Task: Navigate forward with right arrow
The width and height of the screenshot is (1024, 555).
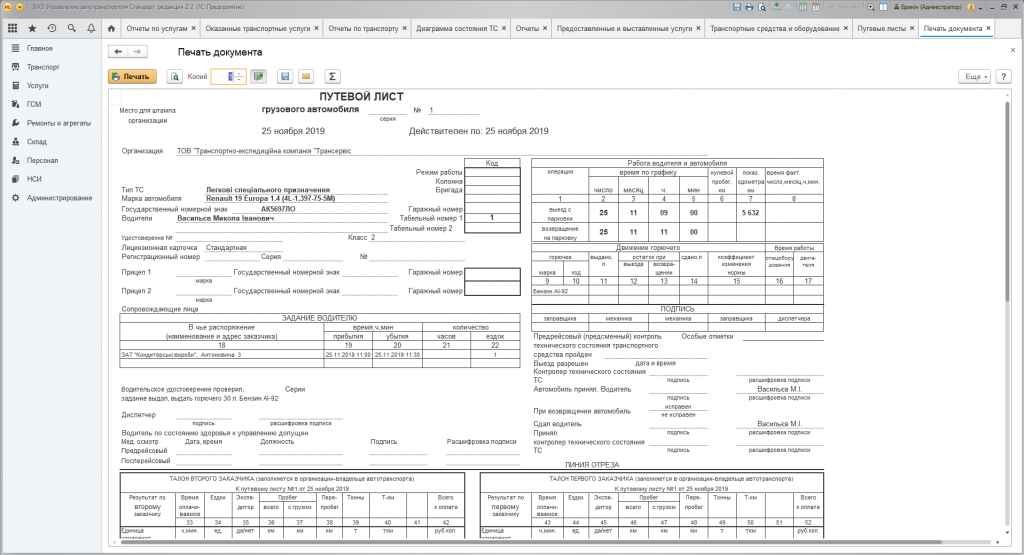Action: pyautogui.click(x=136, y=52)
